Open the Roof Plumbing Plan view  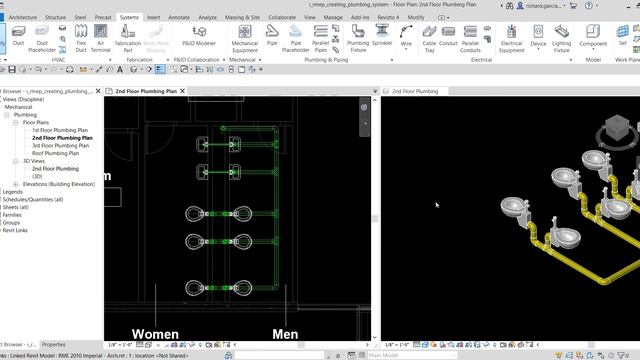(x=56, y=153)
